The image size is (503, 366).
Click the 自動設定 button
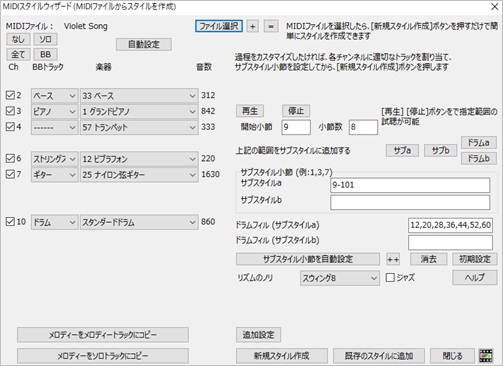point(144,44)
